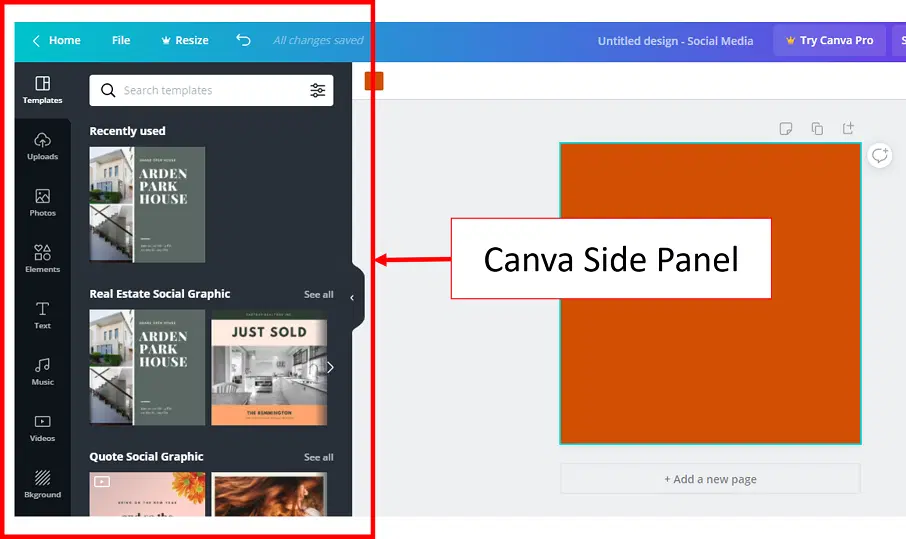The height and width of the screenshot is (539, 906).
Task: Click the orange color swatch in toolbar
Action: point(374,81)
